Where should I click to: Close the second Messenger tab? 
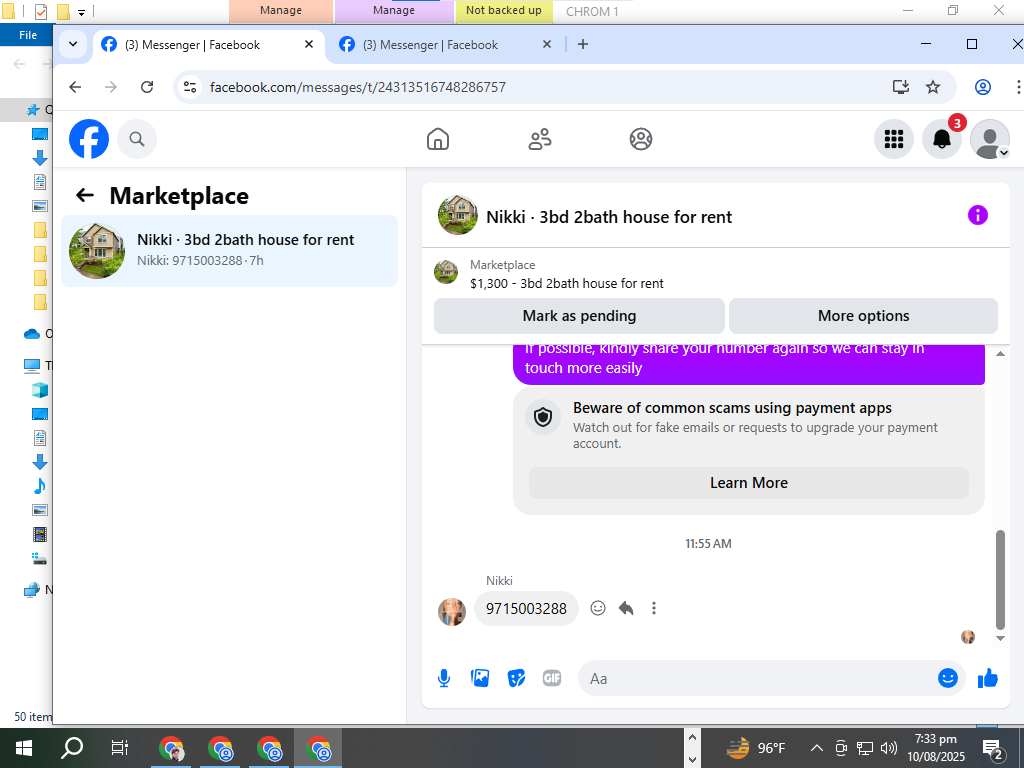(547, 44)
